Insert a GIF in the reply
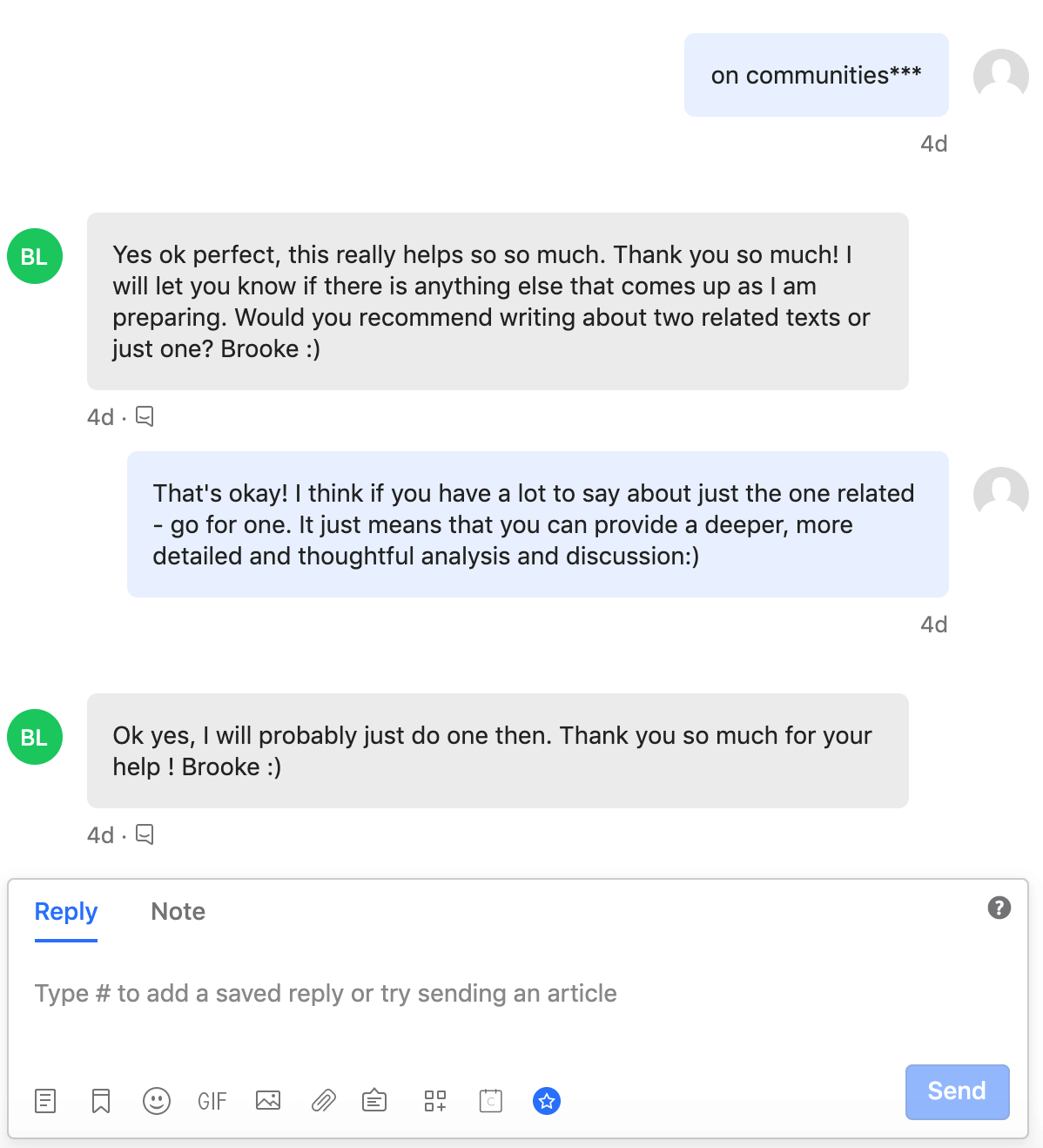Viewport: 1043px width, 1148px height. tap(212, 1101)
